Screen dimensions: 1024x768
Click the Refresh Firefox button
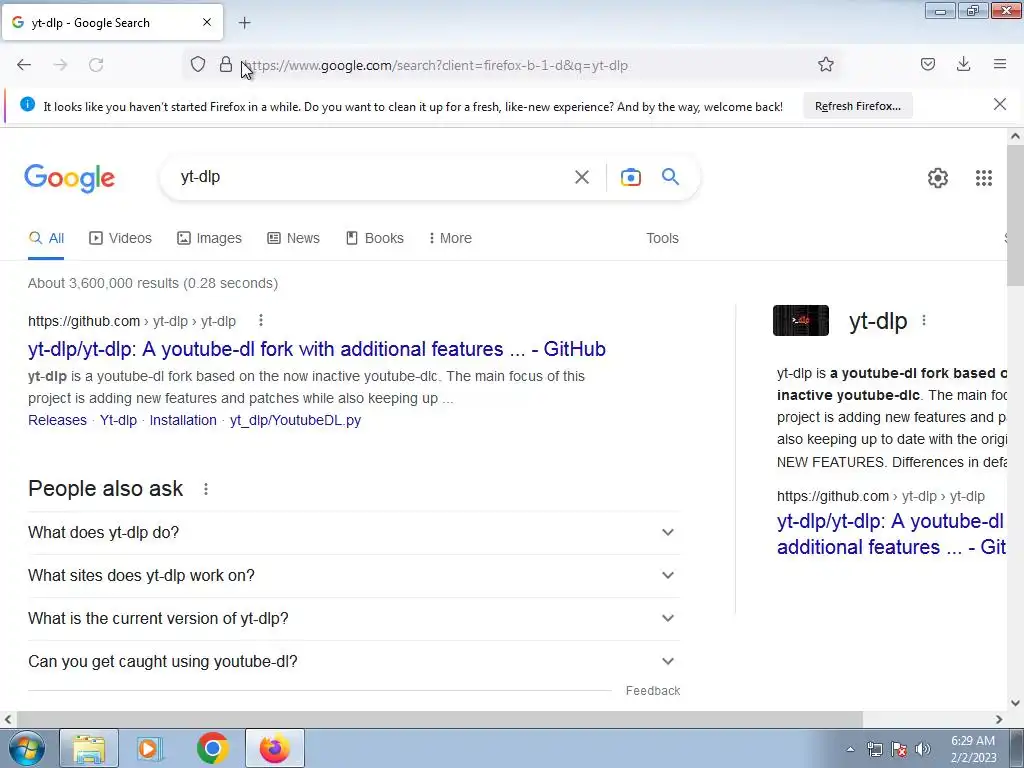coord(857,106)
